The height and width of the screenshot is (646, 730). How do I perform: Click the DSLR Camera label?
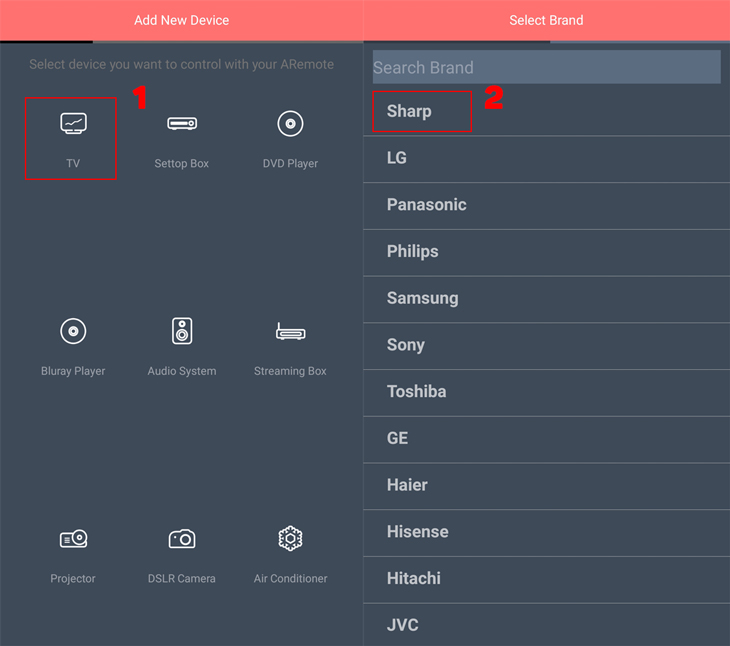(182, 579)
